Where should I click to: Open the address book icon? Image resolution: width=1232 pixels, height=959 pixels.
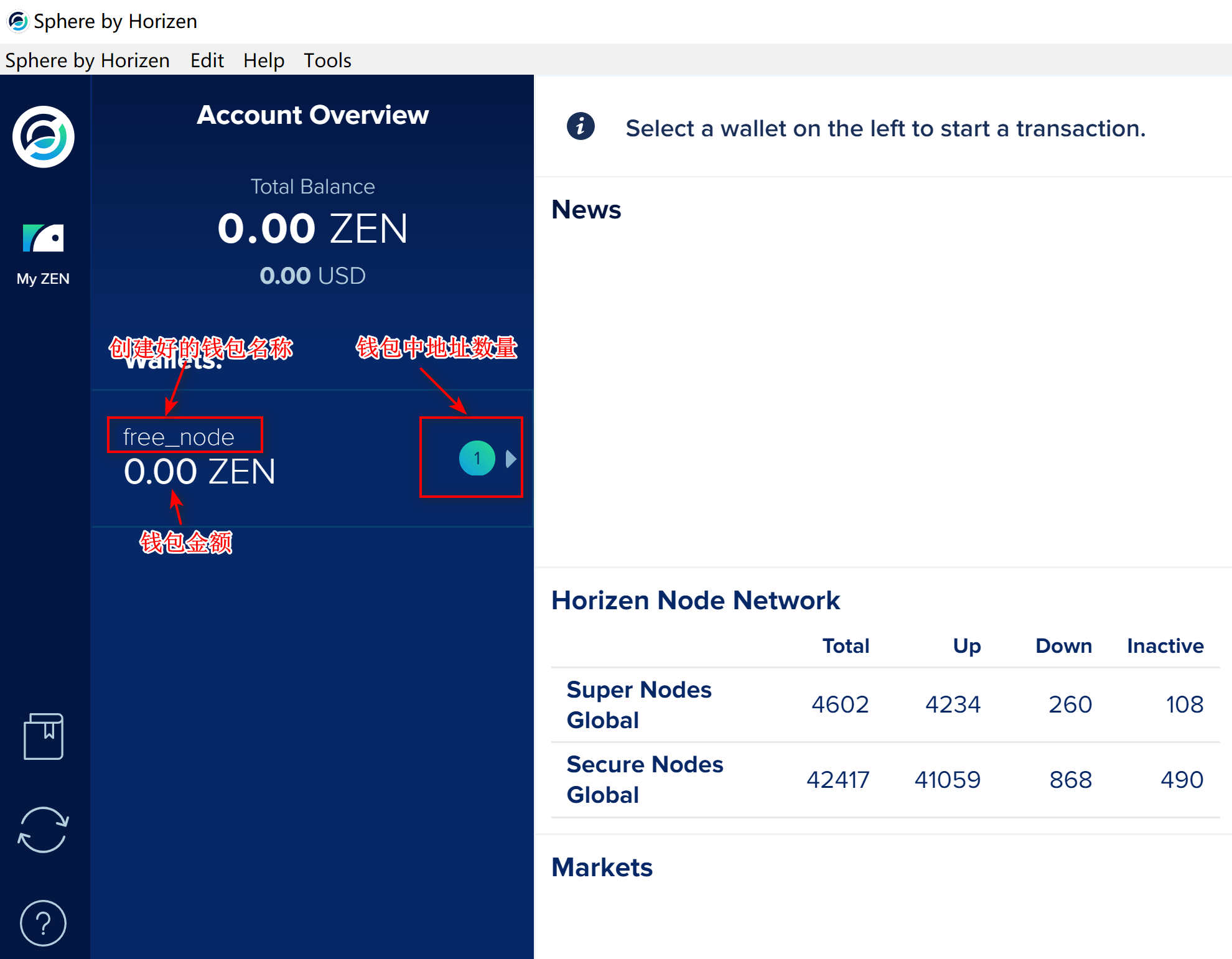[44, 736]
